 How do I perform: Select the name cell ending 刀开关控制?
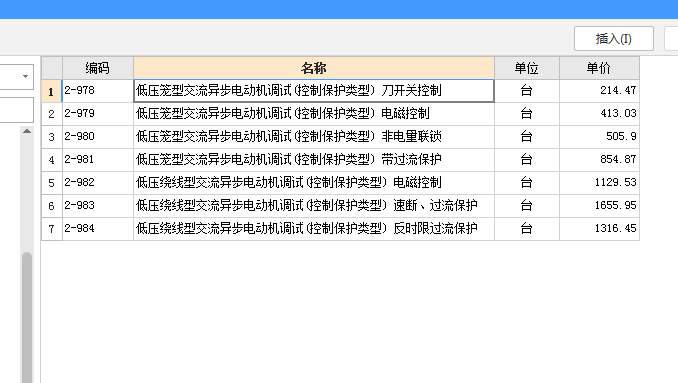tap(314, 91)
